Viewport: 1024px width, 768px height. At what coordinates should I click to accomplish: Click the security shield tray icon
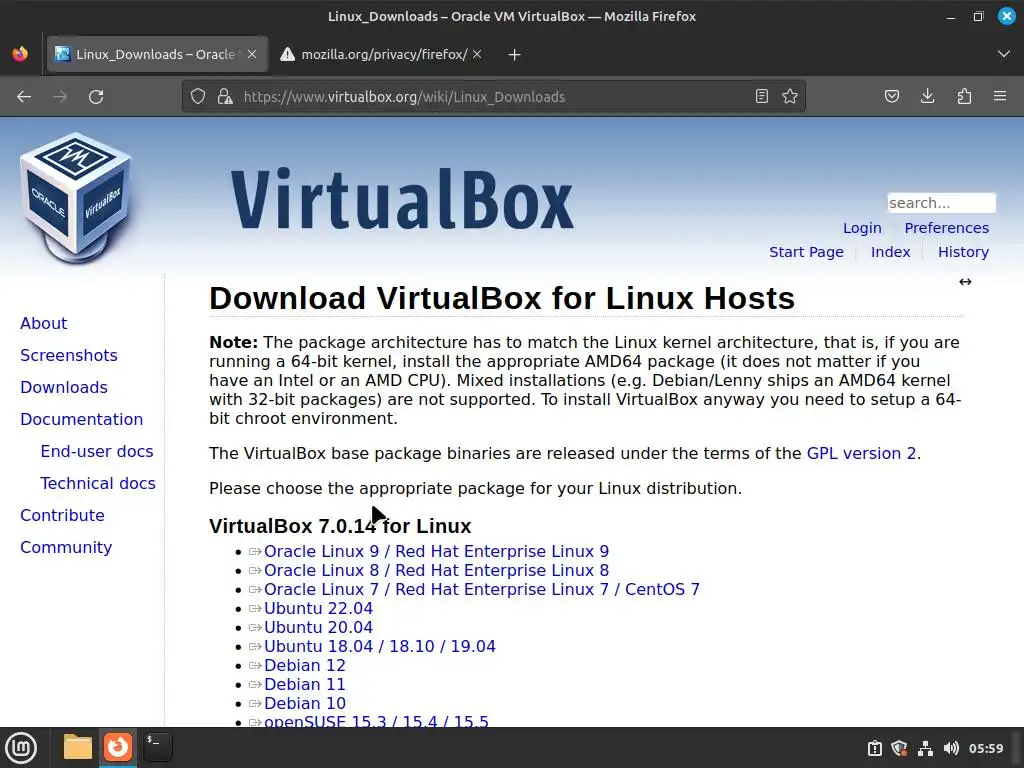pos(899,748)
